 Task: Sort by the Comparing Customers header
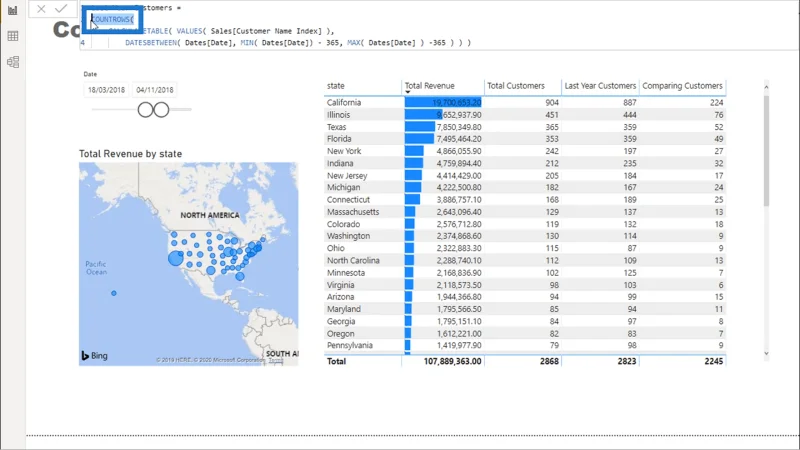682,86
